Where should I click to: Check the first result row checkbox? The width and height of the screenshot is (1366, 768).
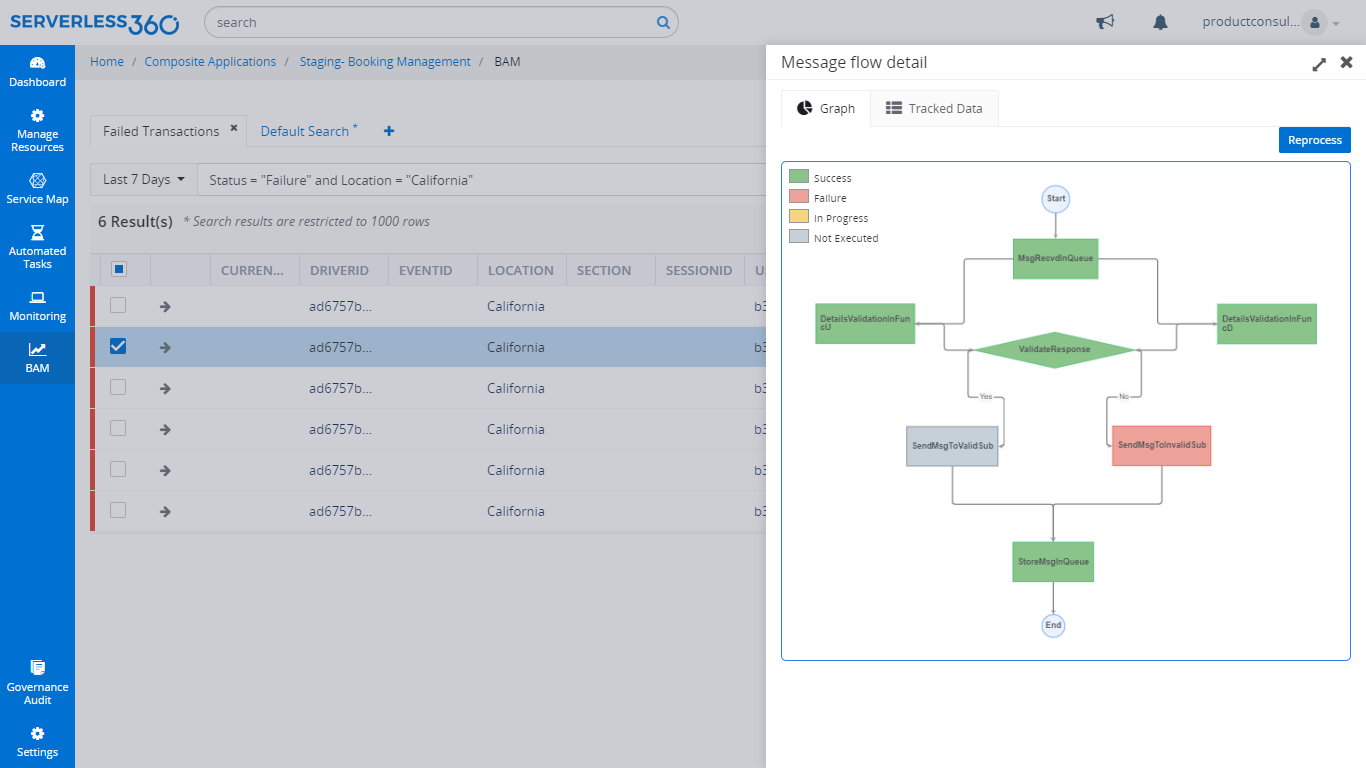click(x=118, y=305)
